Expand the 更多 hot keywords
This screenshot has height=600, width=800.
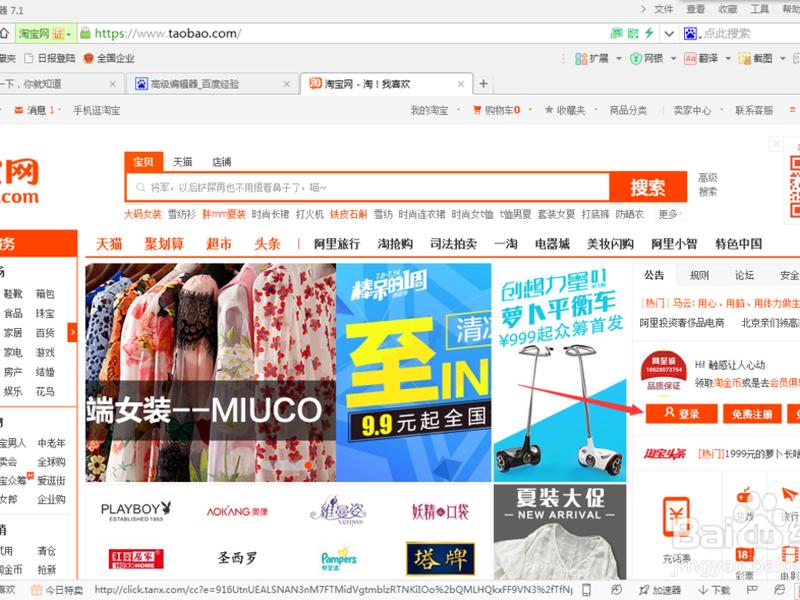coord(670,214)
